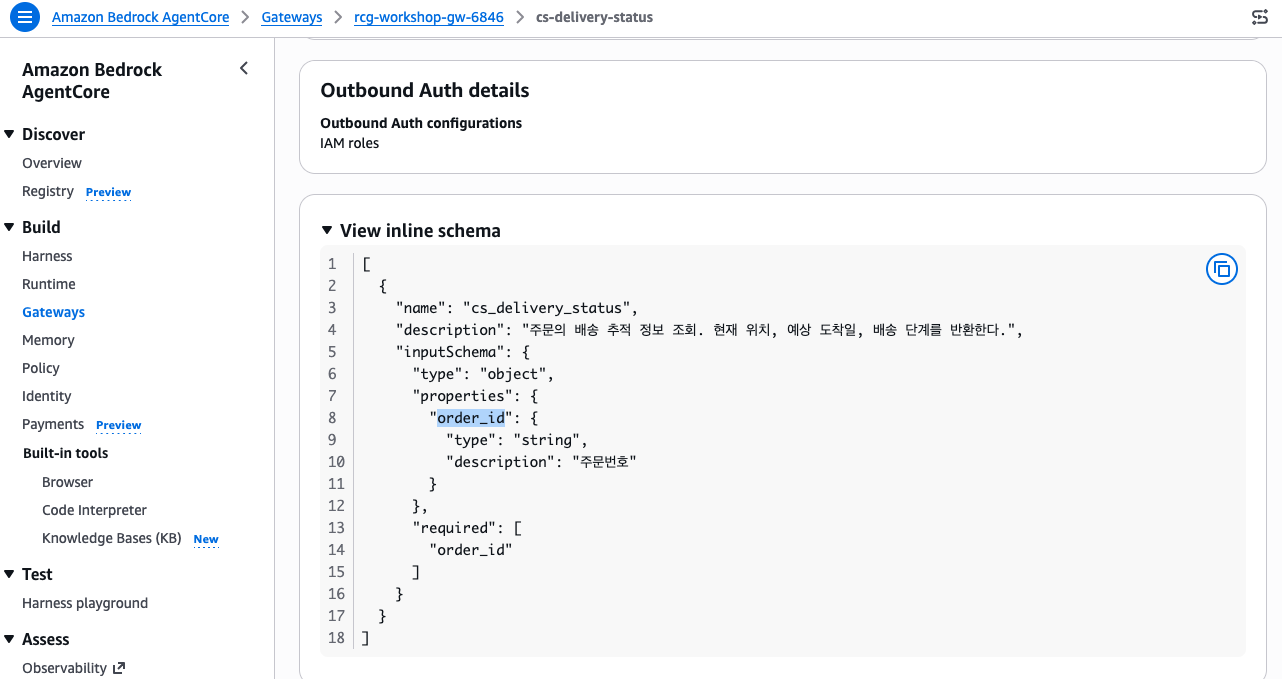1282x679 pixels.
Task: Open Harness in the sidebar
Action: [47, 256]
